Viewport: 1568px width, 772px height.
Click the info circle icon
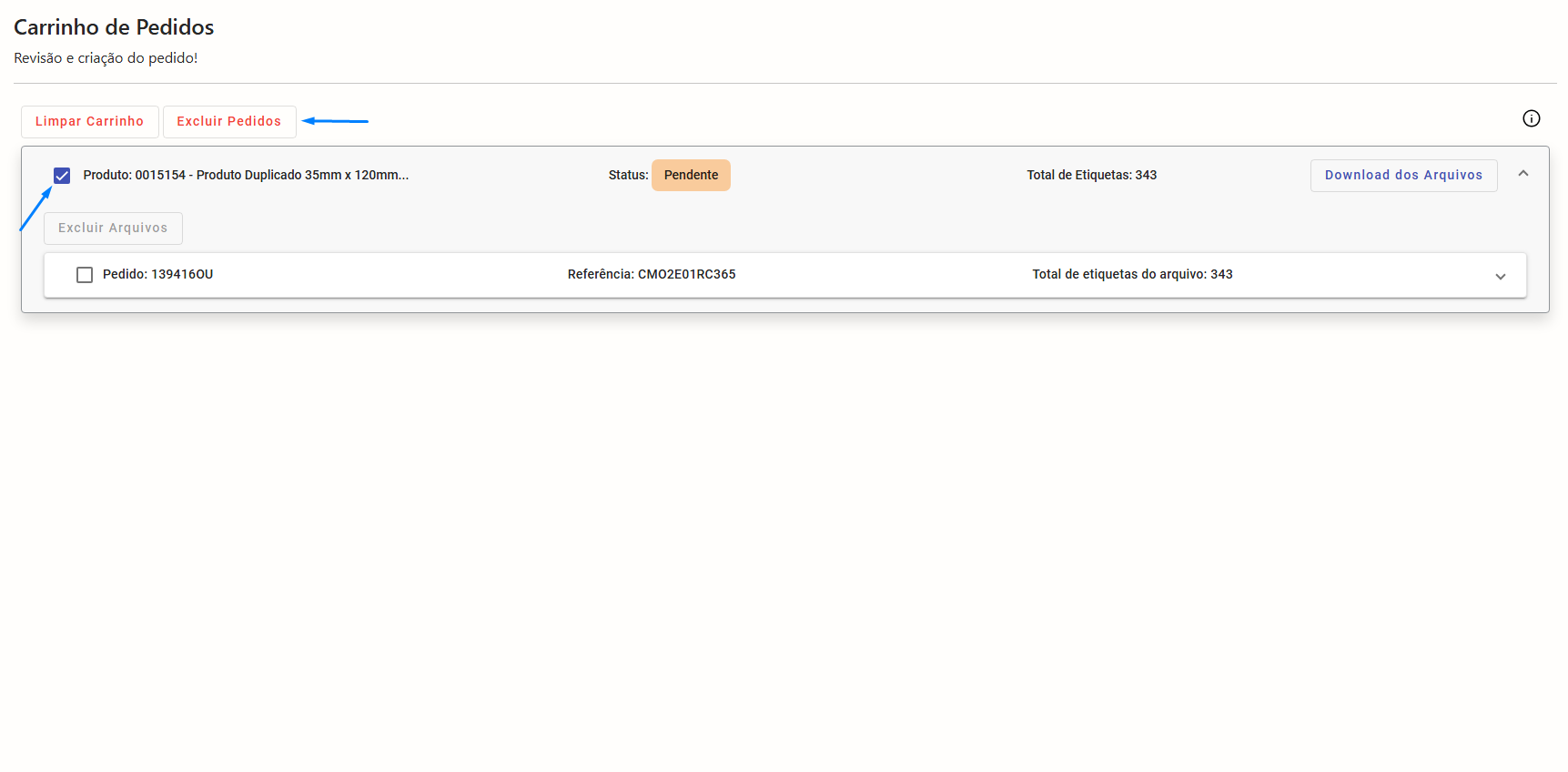[1531, 118]
